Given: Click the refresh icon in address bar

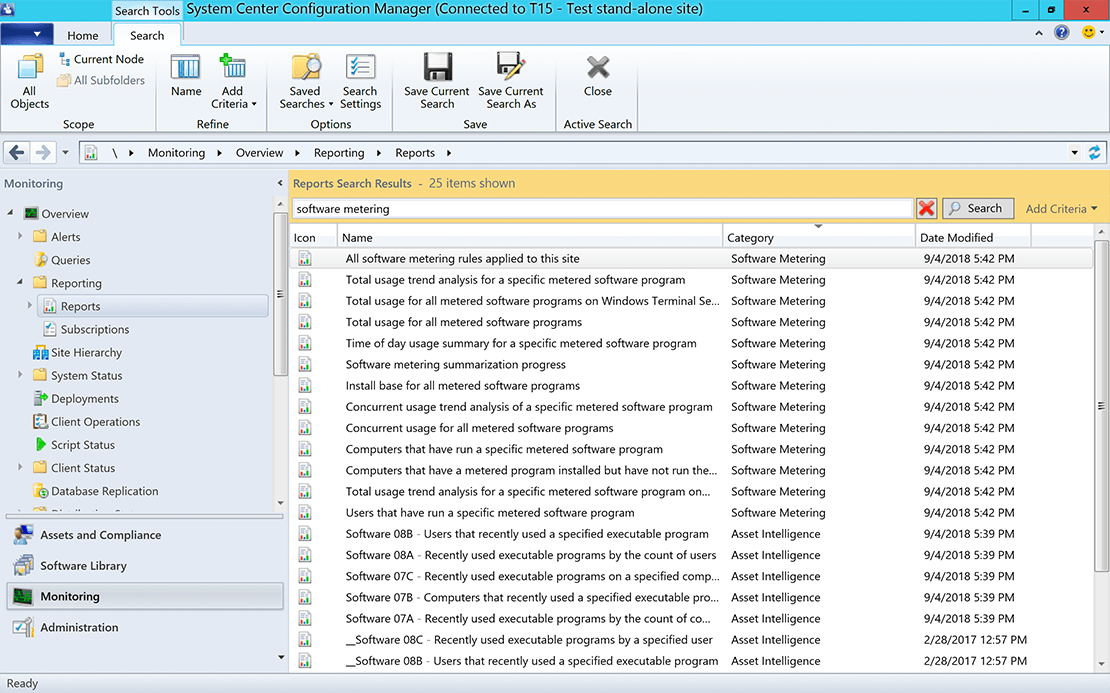Looking at the screenshot, I should pos(1094,153).
